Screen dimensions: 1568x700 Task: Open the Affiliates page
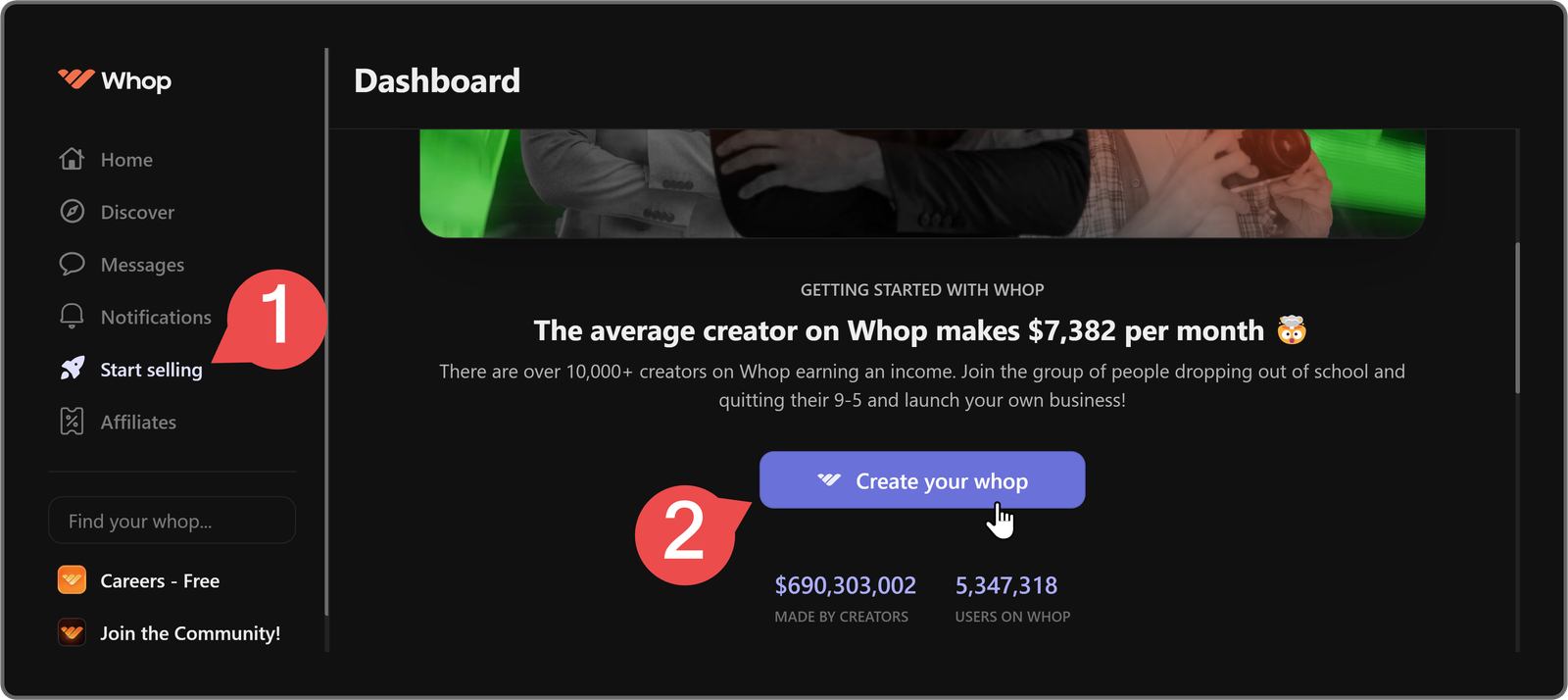point(137,422)
